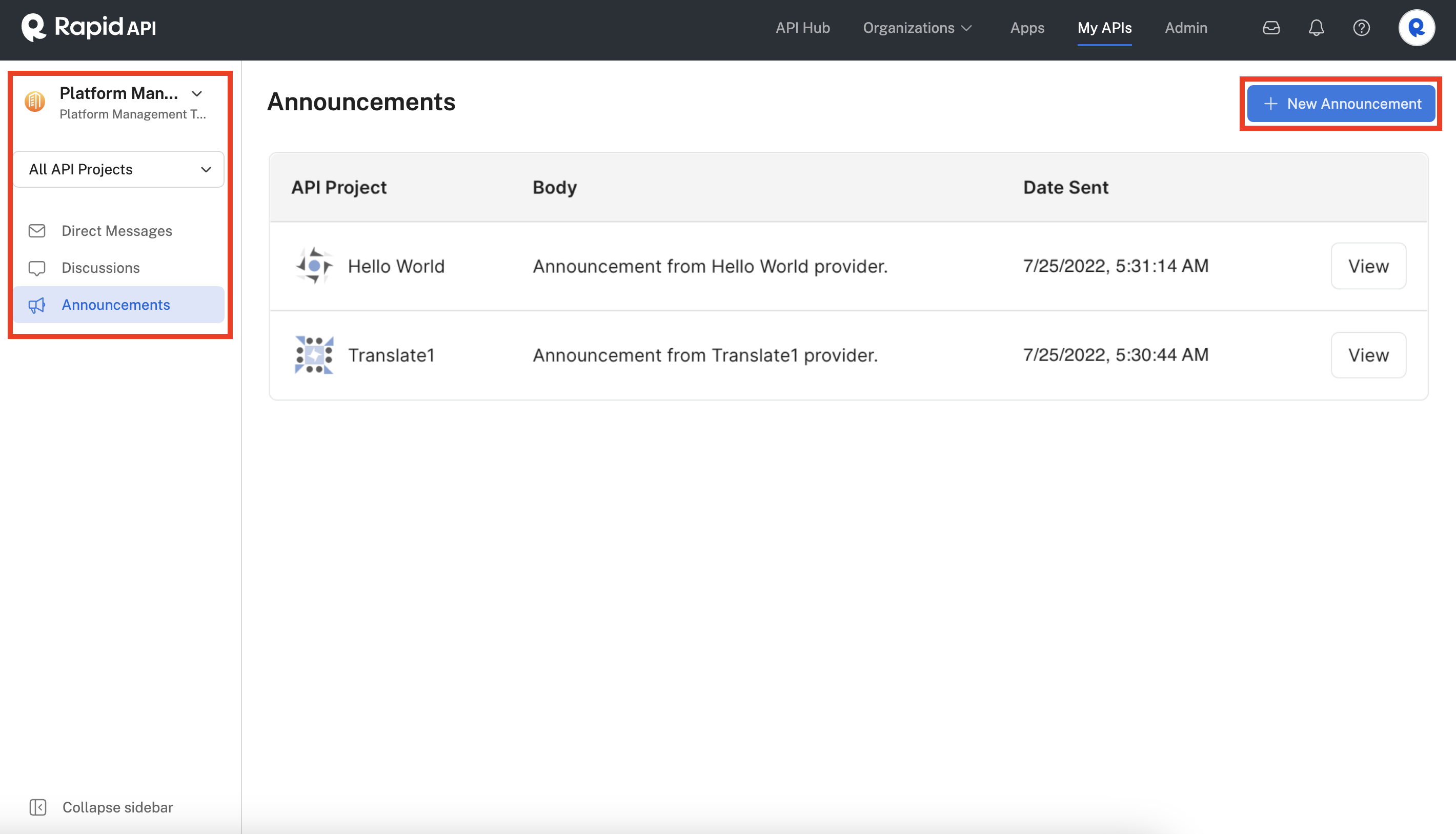1456x834 pixels.
Task: Select Discussions in sidebar
Action: pyautogui.click(x=101, y=268)
